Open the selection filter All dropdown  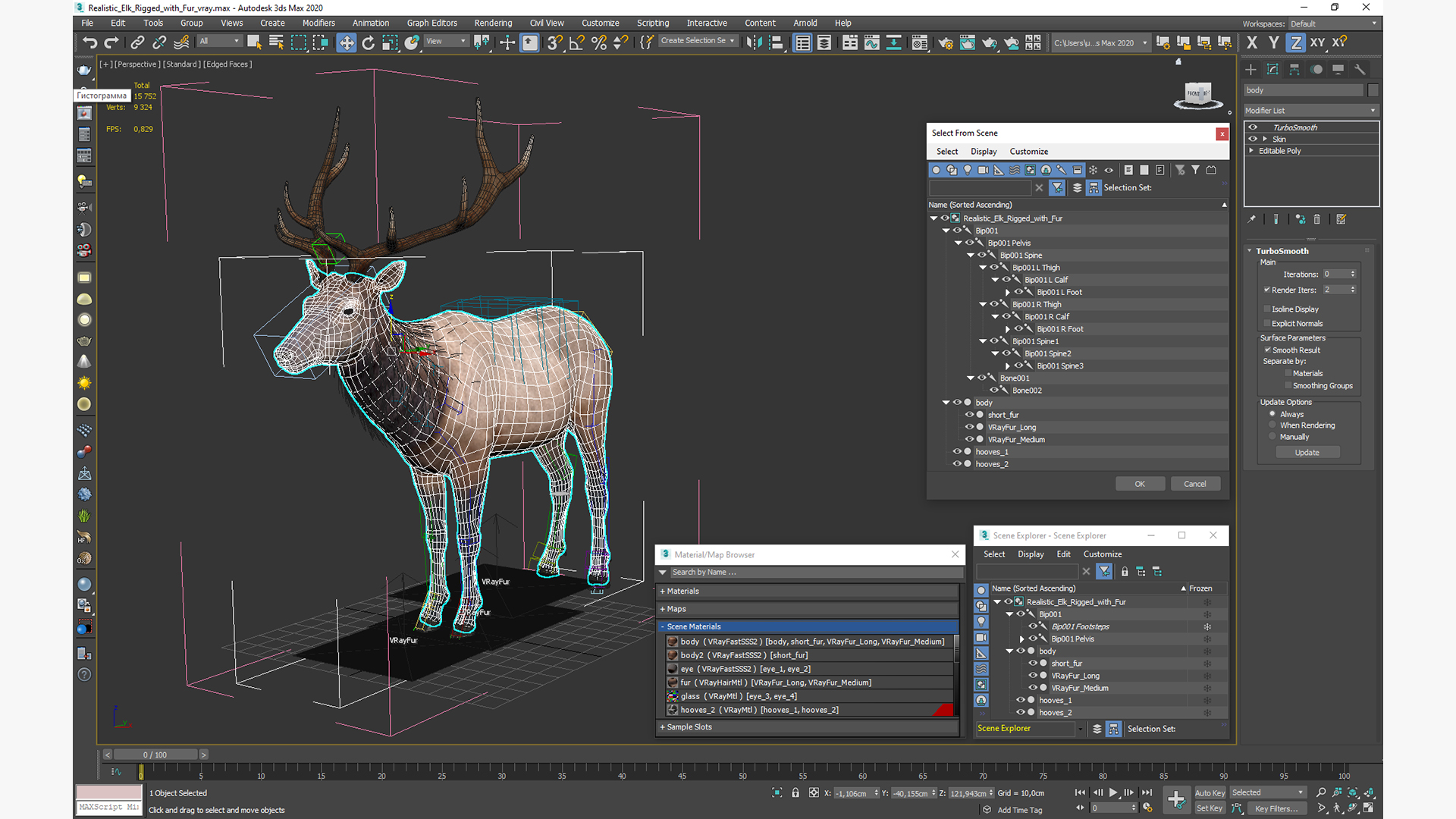[x=220, y=41]
